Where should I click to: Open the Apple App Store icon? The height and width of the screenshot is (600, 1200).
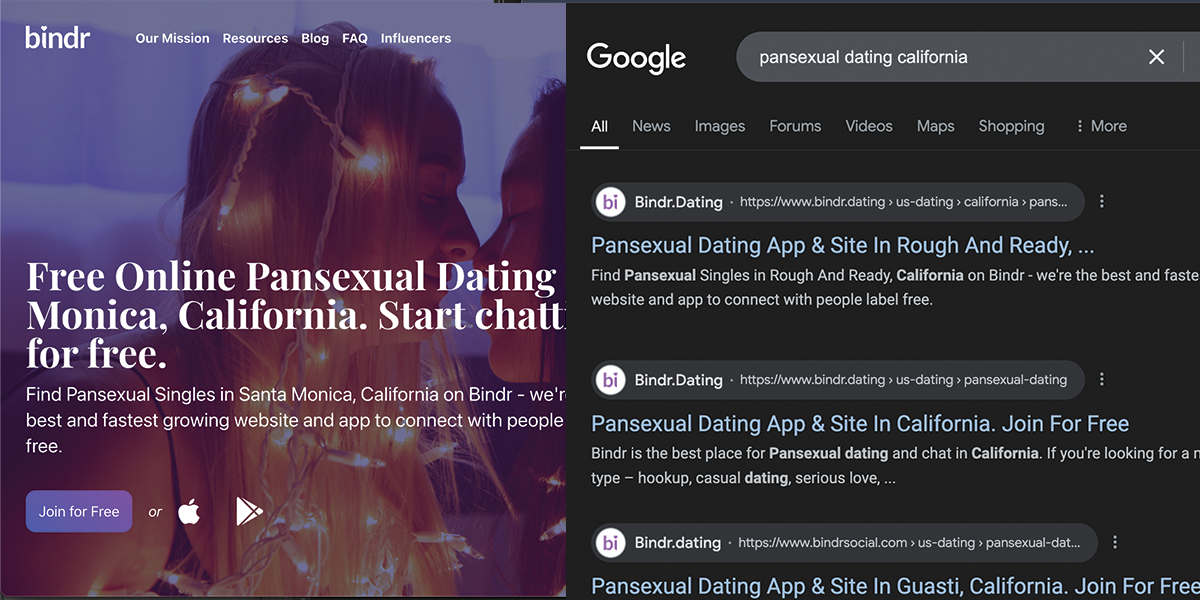point(189,511)
